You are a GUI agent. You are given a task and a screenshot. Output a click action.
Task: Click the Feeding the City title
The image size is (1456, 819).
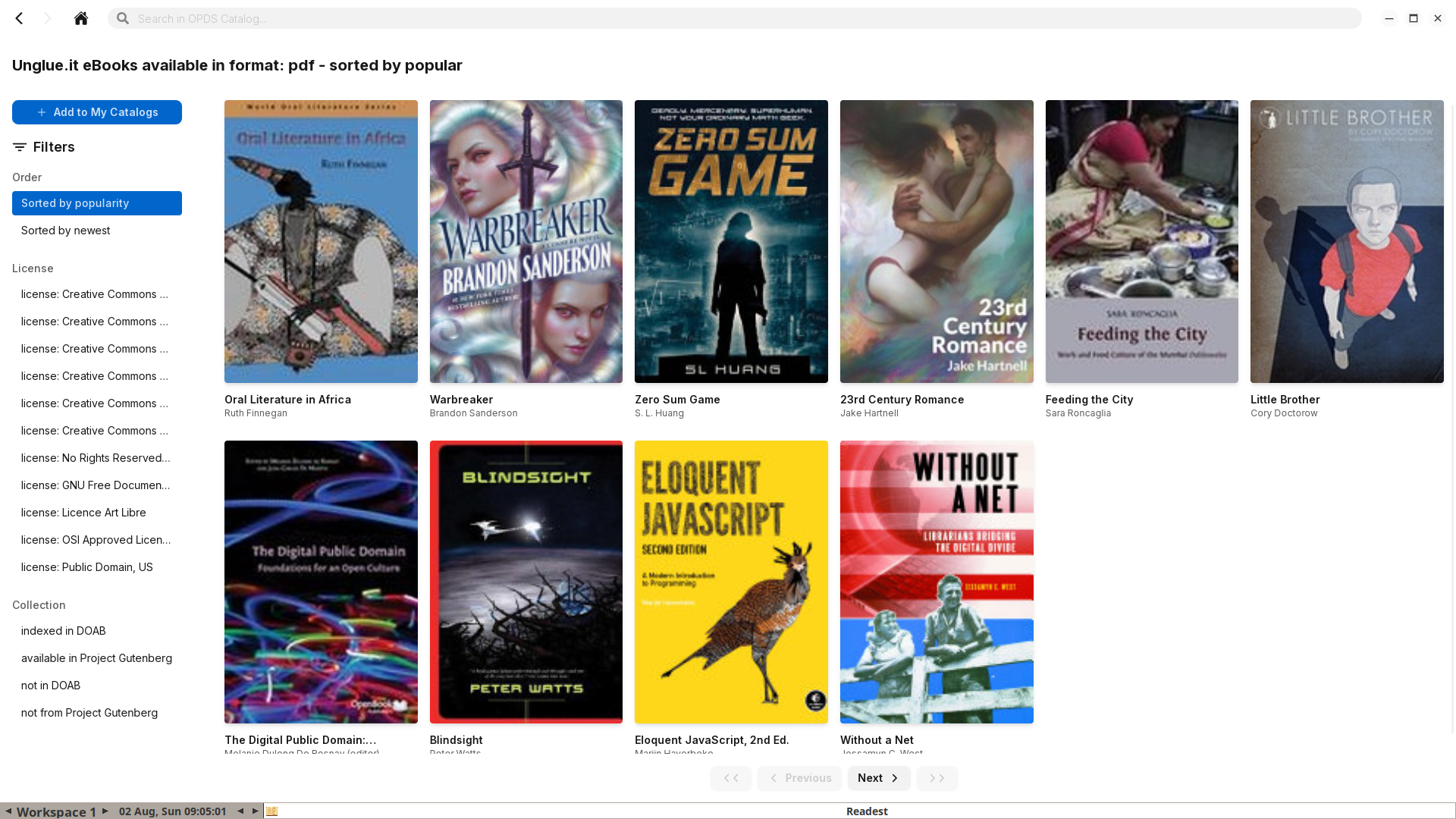click(x=1089, y=400)
